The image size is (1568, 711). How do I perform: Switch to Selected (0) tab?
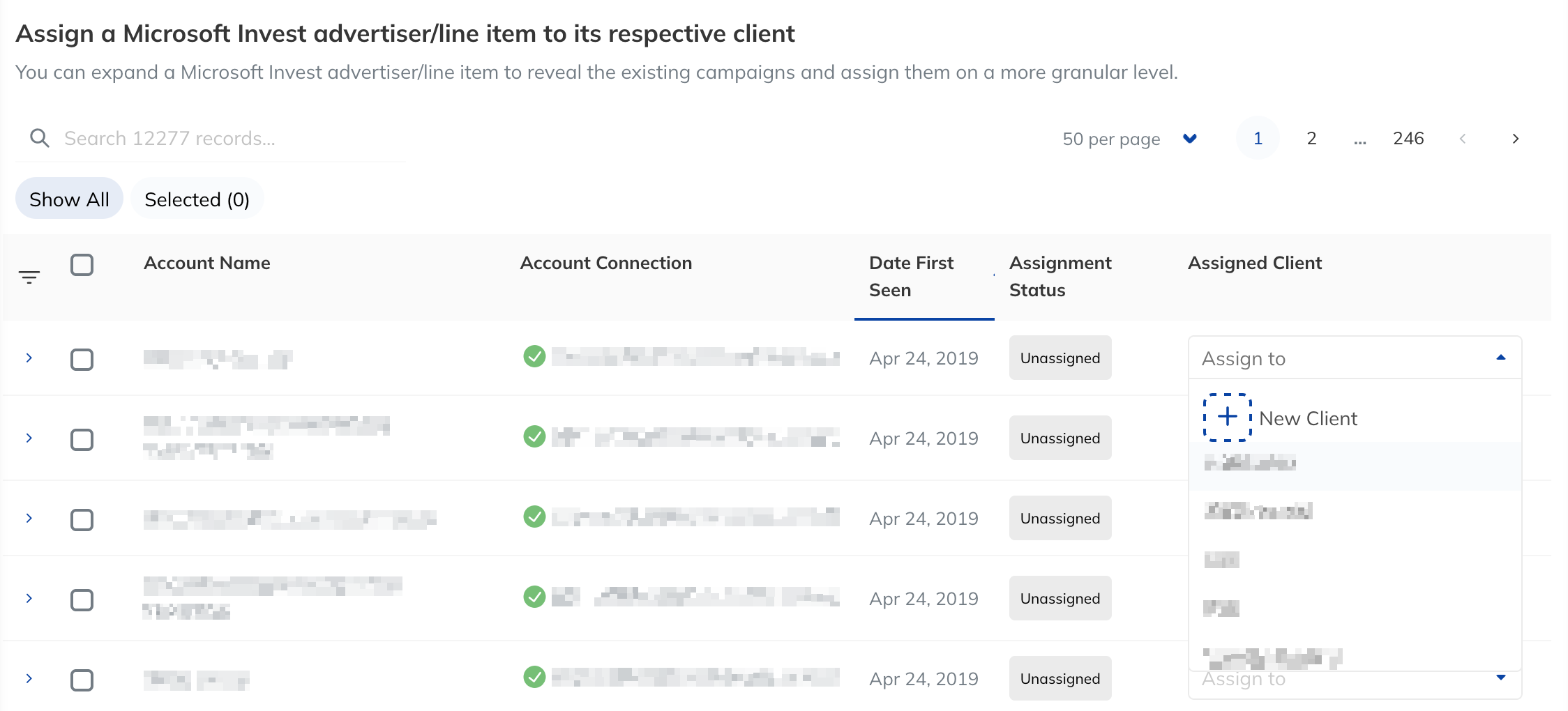[197, 199]
